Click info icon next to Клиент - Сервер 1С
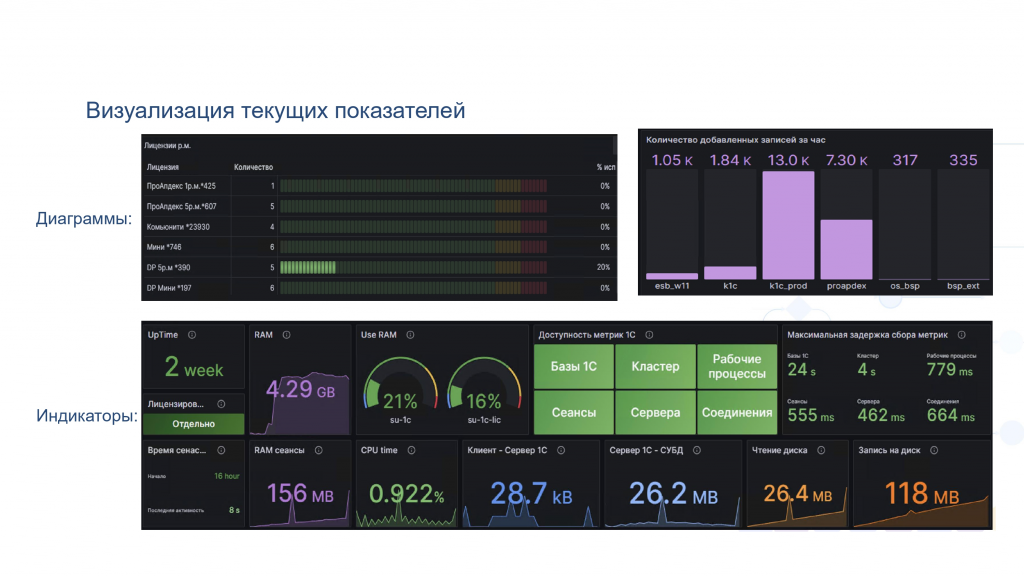 (561, 451)
